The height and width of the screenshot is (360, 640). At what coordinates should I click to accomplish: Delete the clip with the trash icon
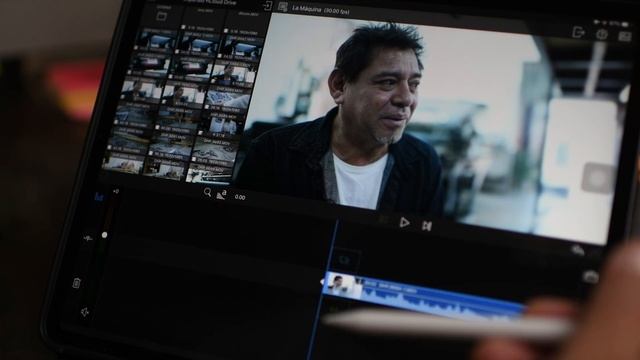(x=76, y=283)
